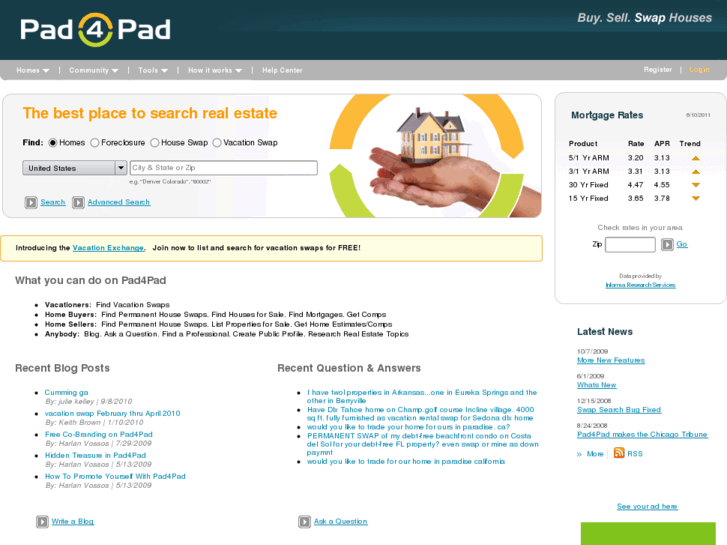727x545 pixels.
Task: Expand the How it works menu
Action: coord(215,71)
